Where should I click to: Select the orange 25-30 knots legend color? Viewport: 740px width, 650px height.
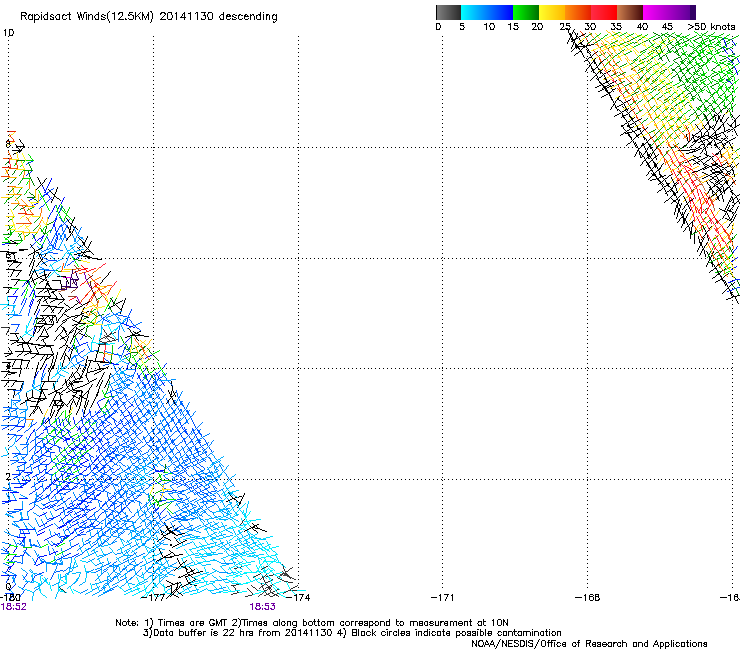578,12
